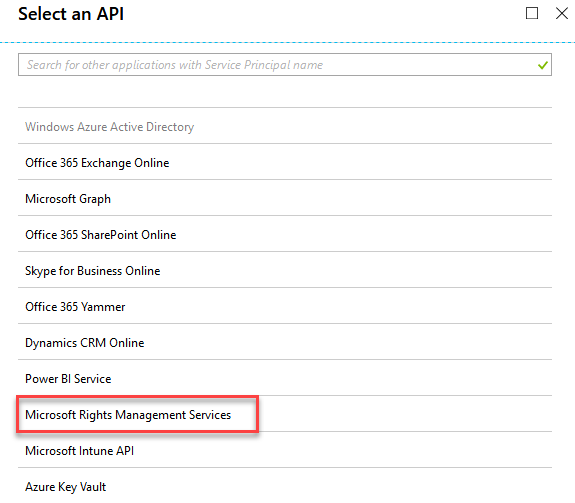Select Microsoft Rights Management Services
The image size is (575, 503).
(285, 414)
